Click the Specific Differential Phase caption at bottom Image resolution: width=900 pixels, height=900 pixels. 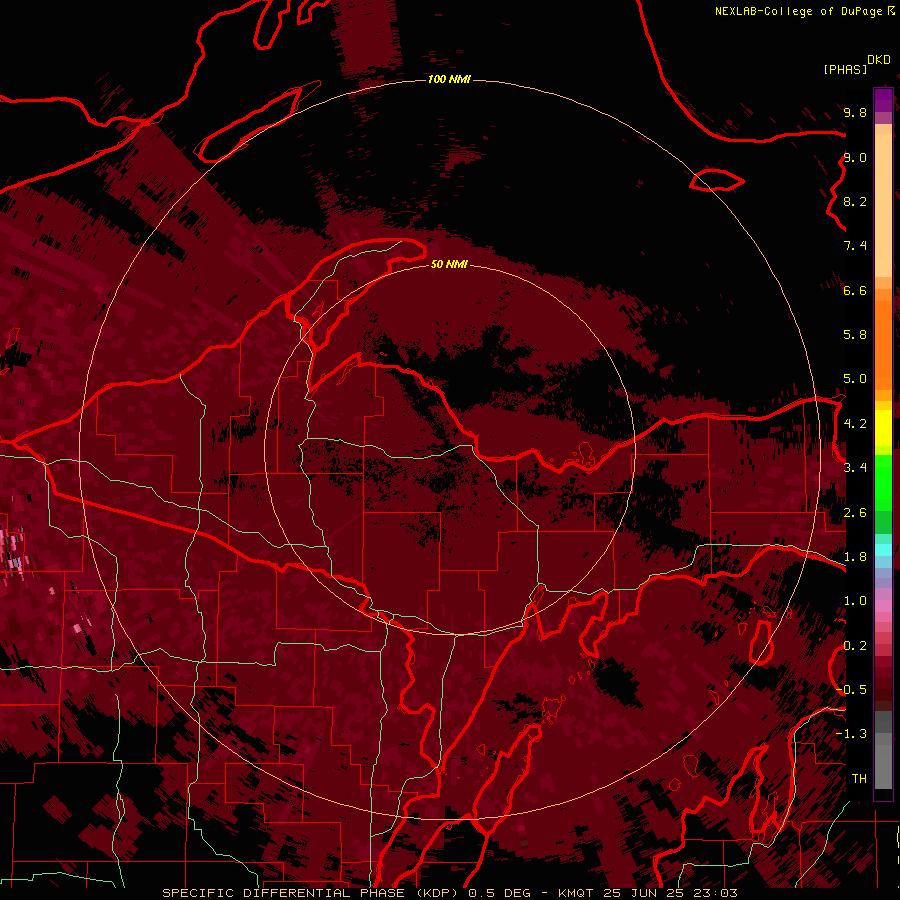449,893
